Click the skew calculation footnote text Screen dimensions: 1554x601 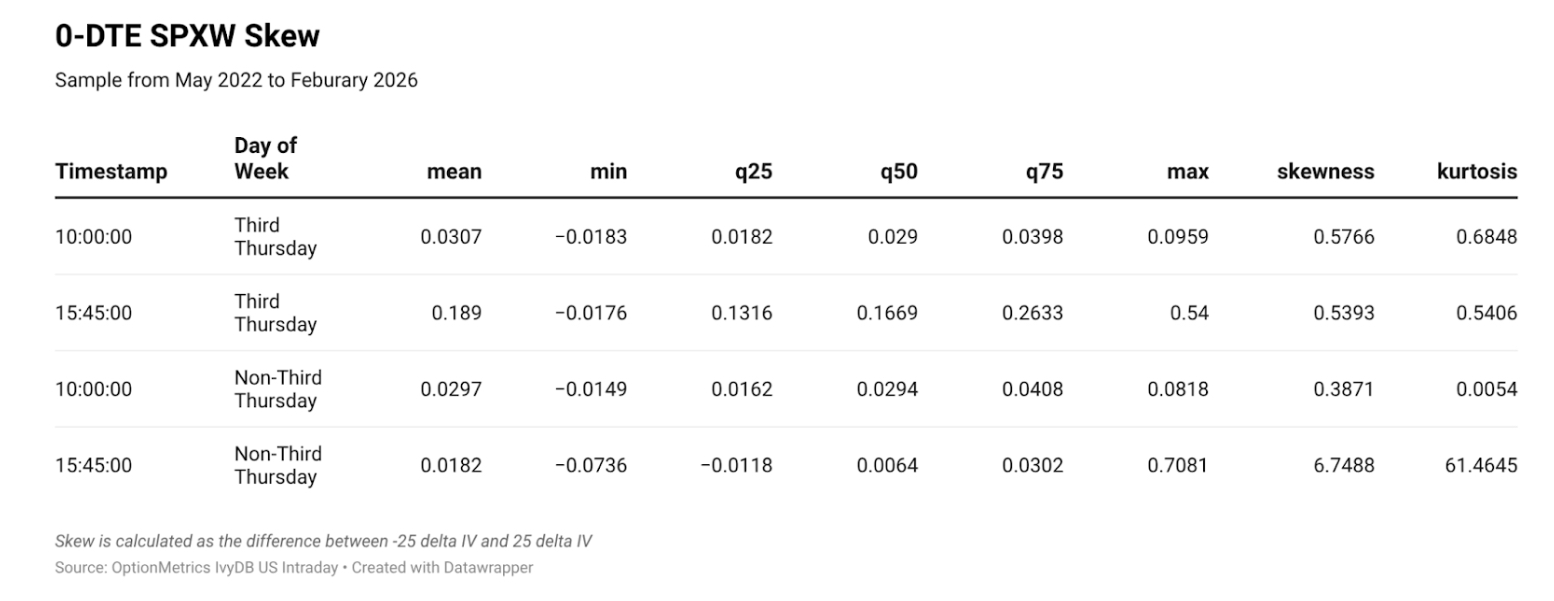(323, 541)
